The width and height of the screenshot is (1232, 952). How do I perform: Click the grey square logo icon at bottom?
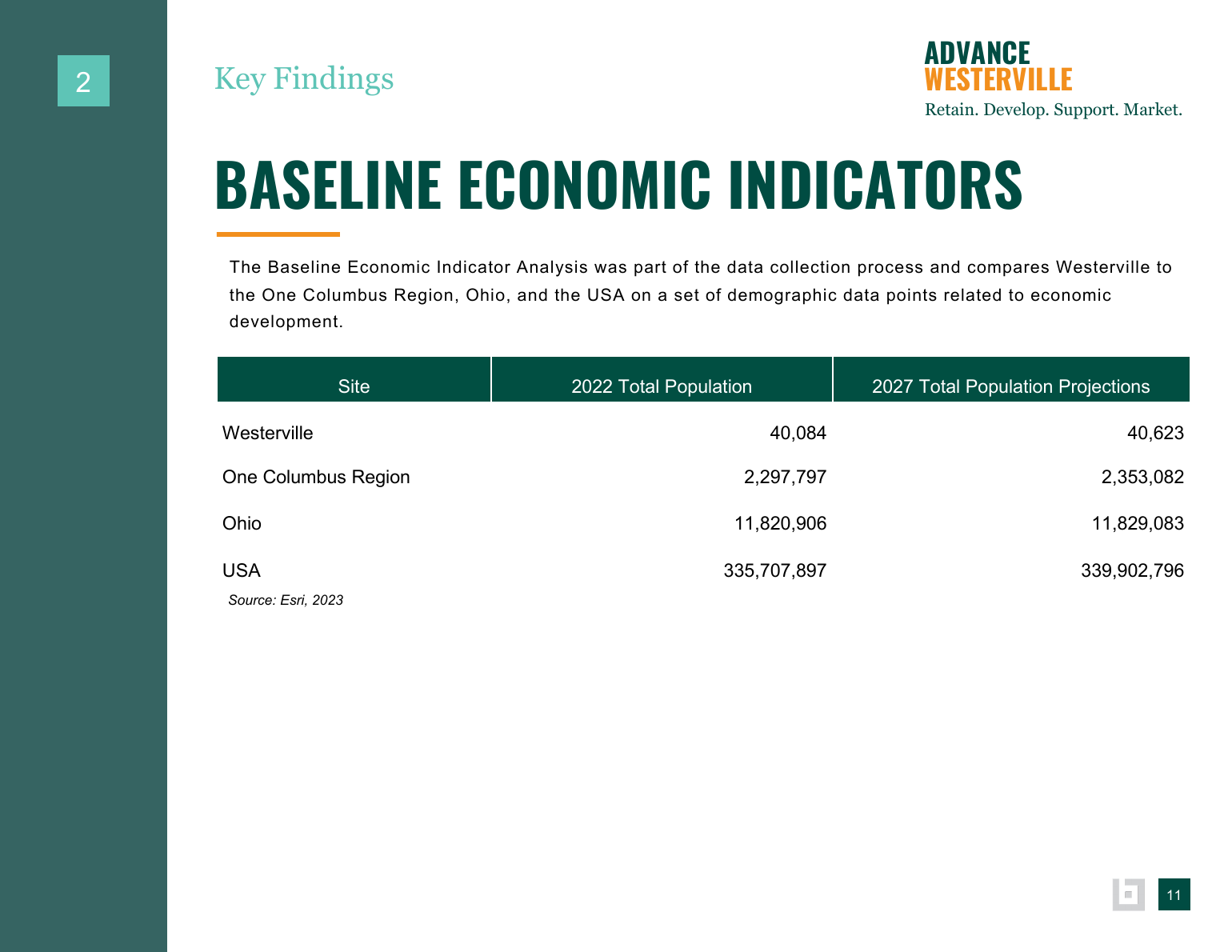pyautogui.click(x=1128, y=894)
